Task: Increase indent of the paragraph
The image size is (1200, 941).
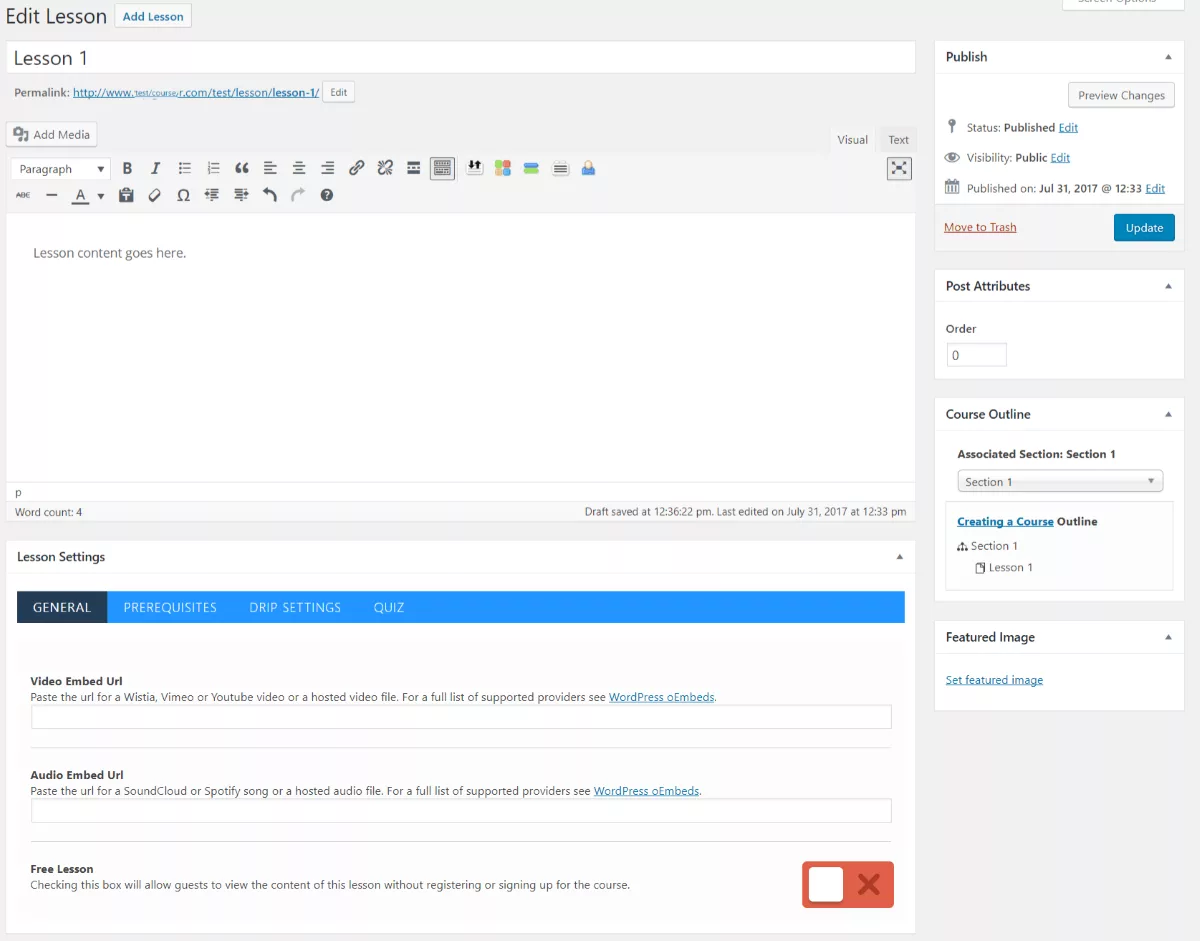Action: pyautogui.click(x=240, y=195)
